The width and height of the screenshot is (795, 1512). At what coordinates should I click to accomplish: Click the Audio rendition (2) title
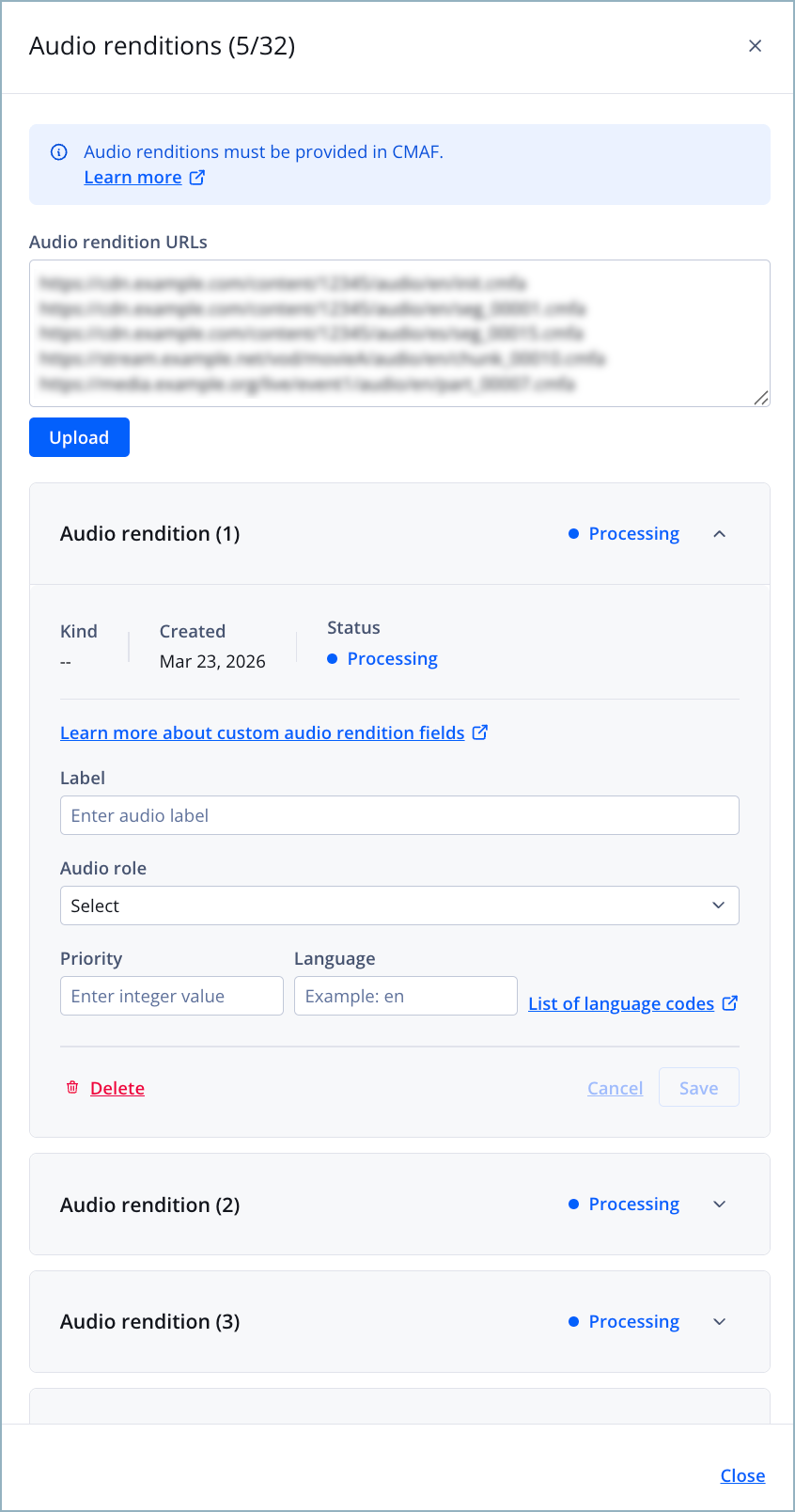pyautogui.click(x=150, y=1205)
